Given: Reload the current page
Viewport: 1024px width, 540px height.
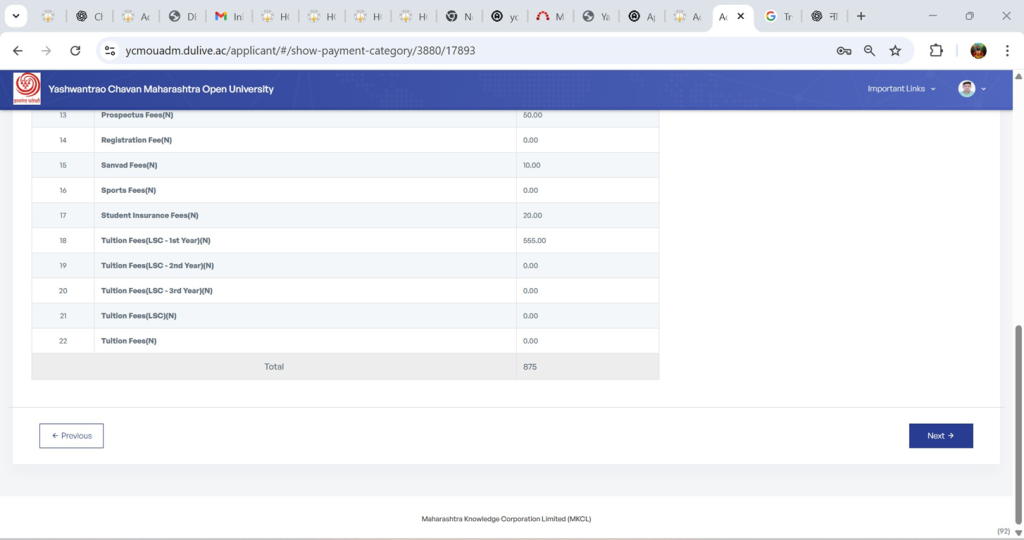Looking at the screenshot, I should click(75, 51).
